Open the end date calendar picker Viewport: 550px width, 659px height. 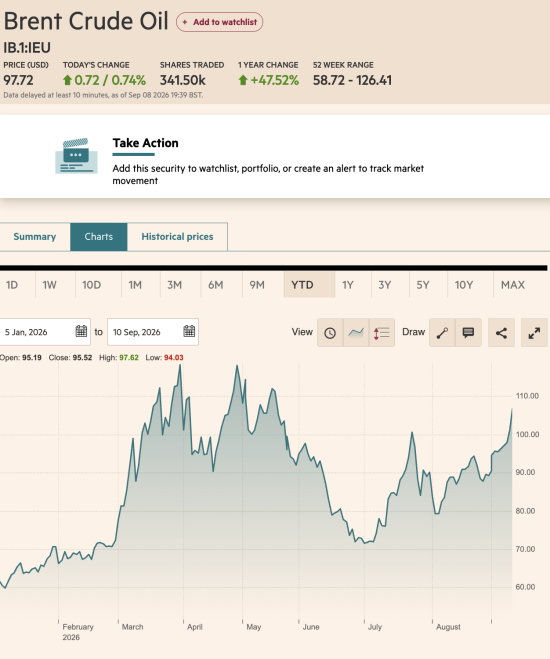[x=189, y=331]
